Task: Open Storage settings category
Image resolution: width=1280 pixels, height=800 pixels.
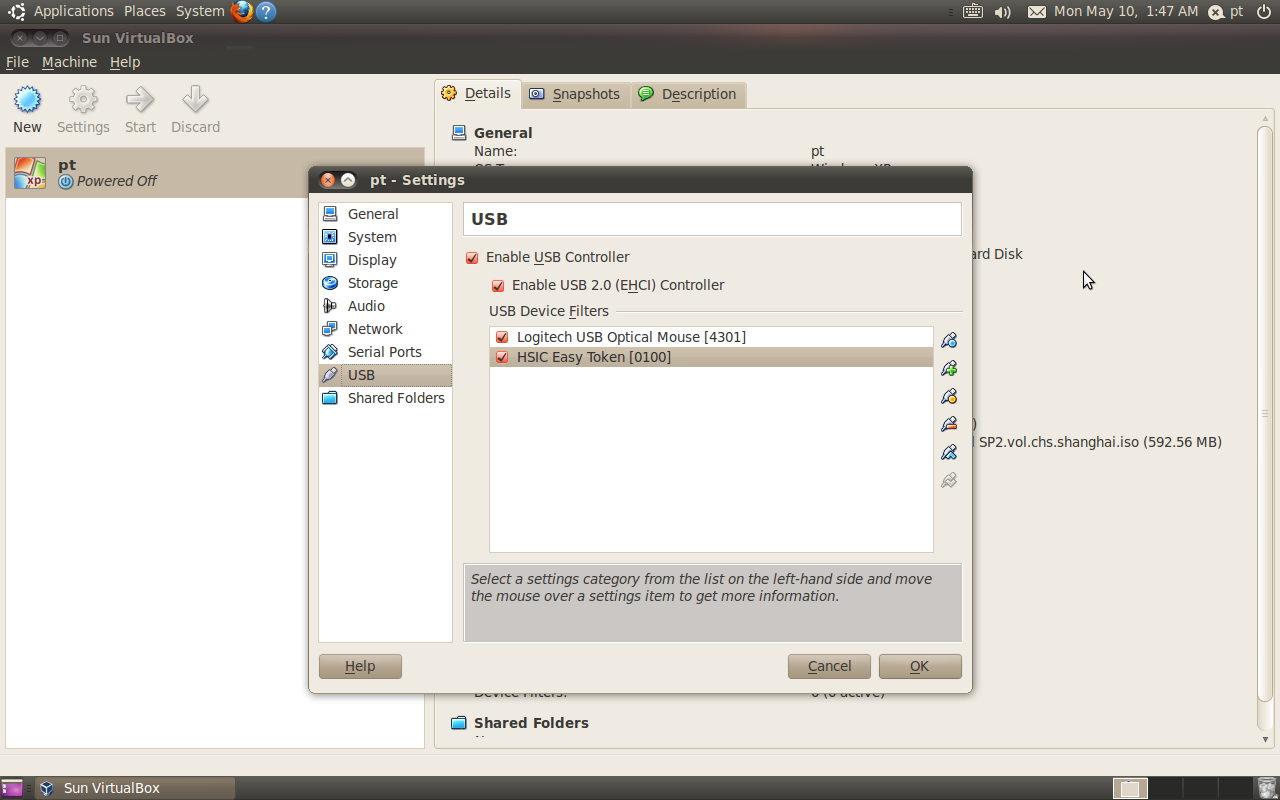Action: (x=385, y=283)
